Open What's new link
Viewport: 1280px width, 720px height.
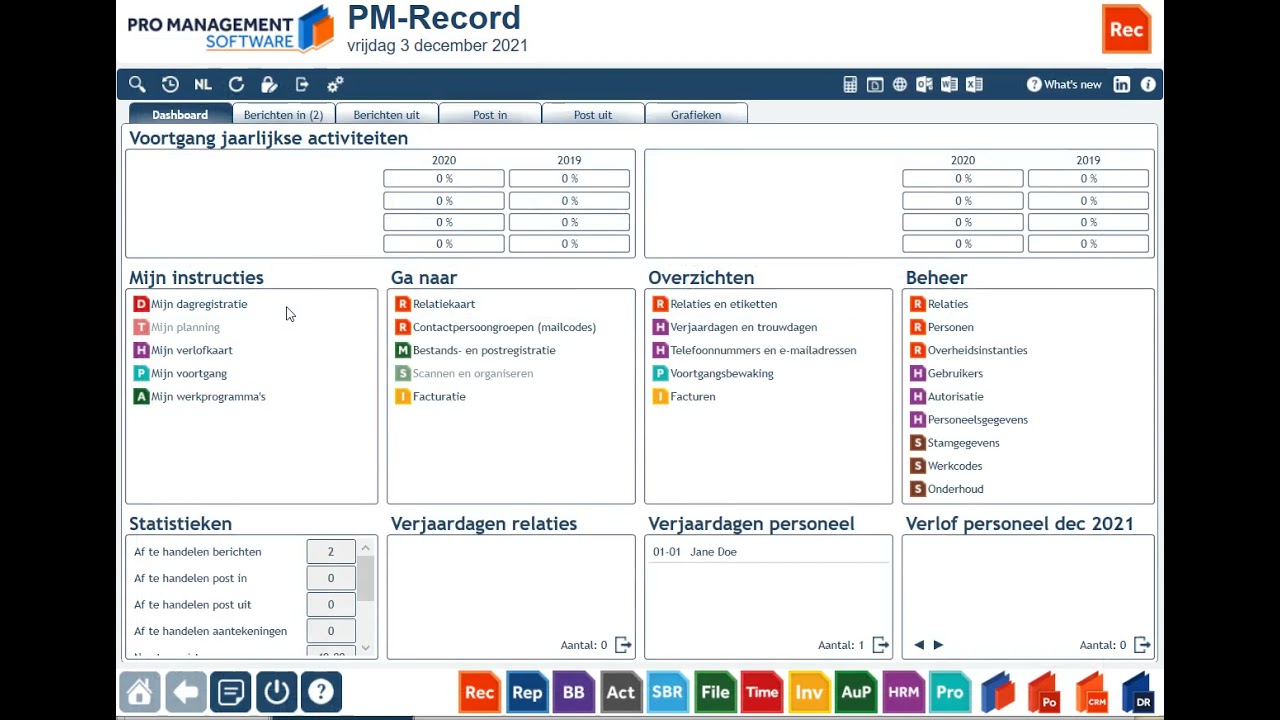click(1064, 85)
